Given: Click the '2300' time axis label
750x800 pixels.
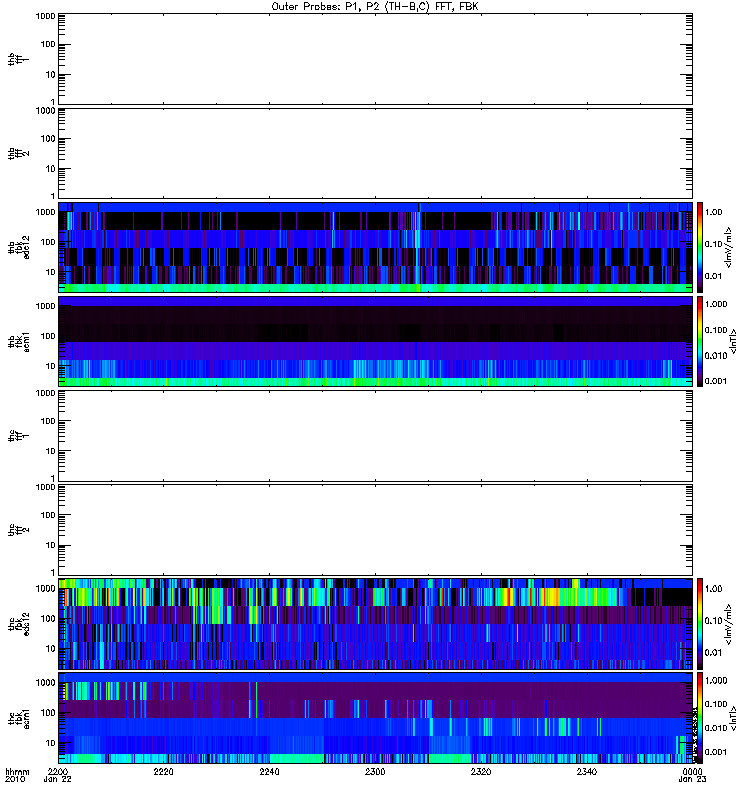Looking at the screenshot, I should pyautogui.click(x=375, y=772).
